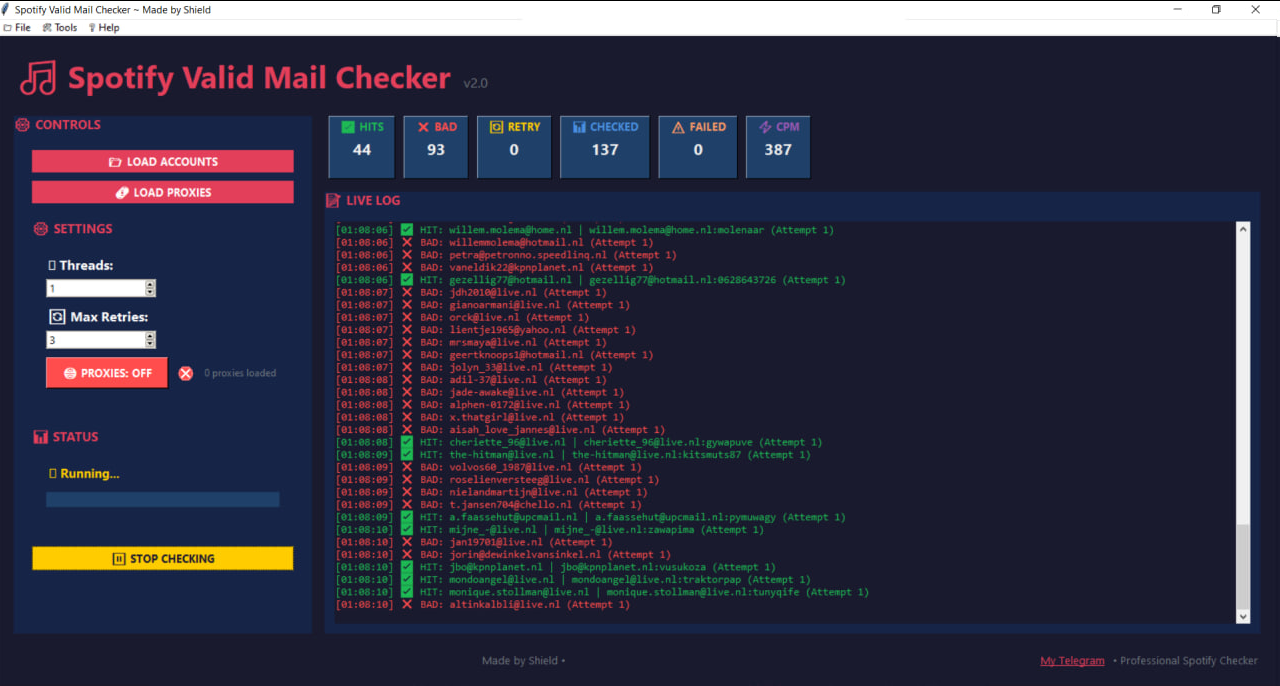Close the Spotify Valid Mail Checker window
Screen dimensions: 1280x686
tap(1256, 9)
